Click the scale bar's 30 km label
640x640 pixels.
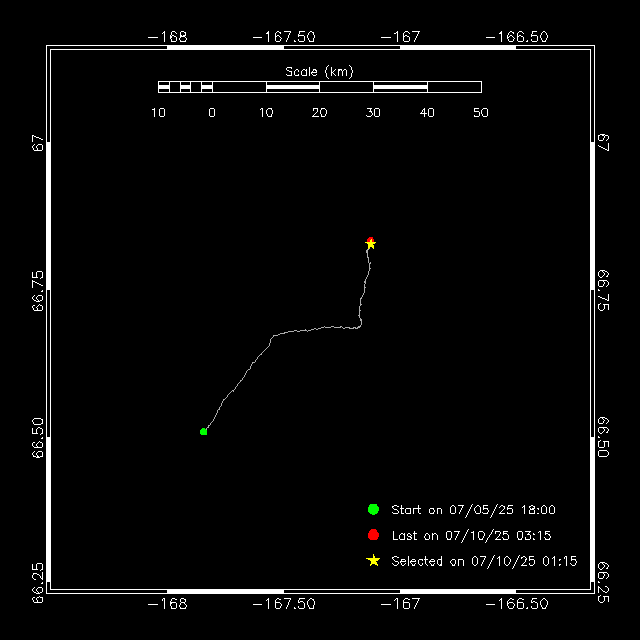coord(373,113)
